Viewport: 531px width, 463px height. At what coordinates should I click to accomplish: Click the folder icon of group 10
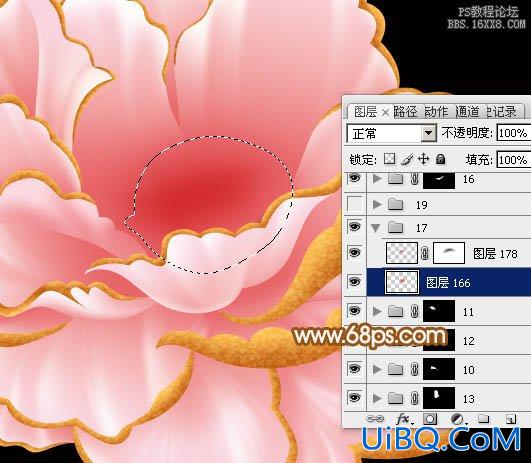[395, 369]
